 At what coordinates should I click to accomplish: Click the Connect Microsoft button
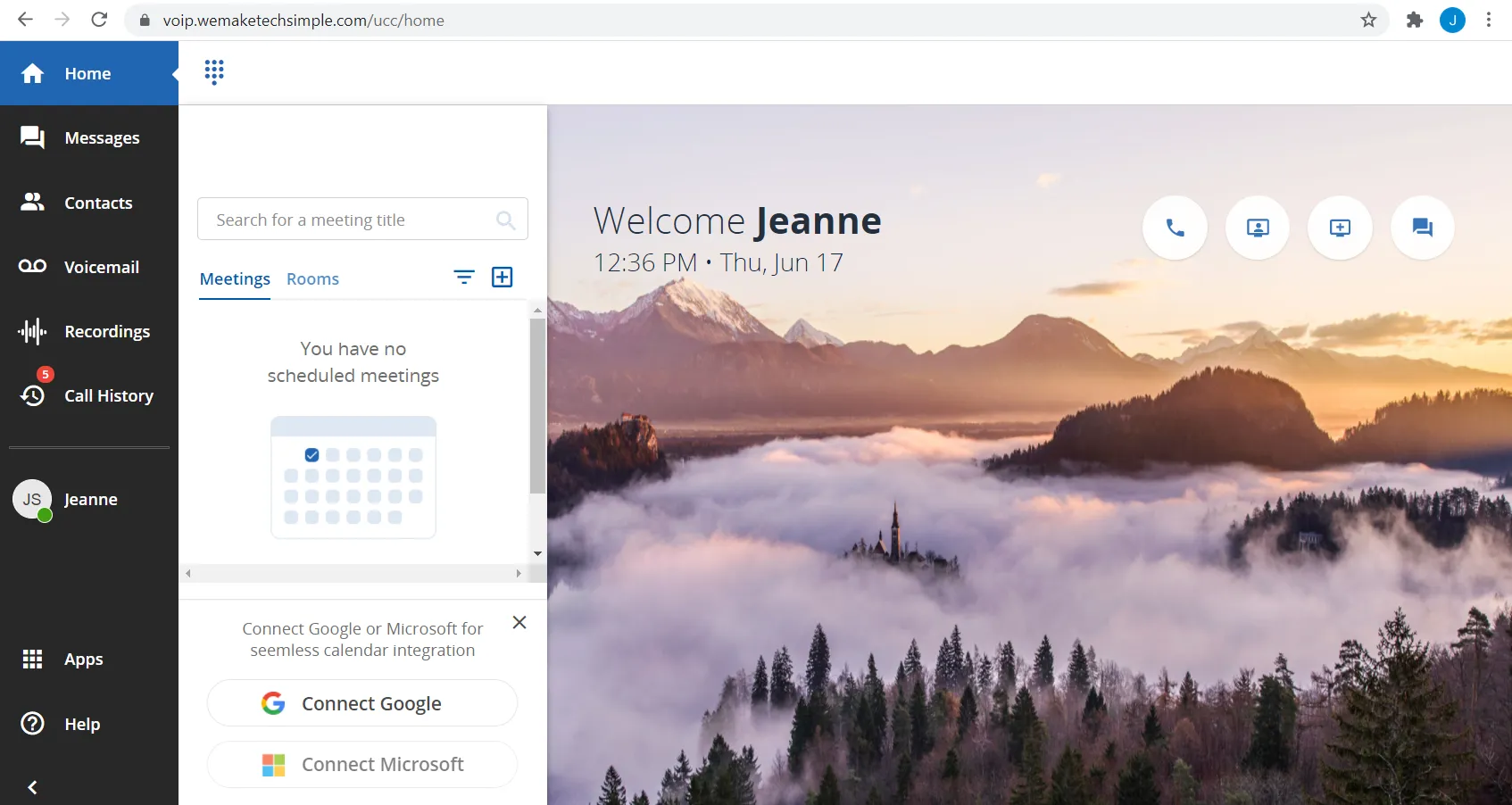click(362, 765)
